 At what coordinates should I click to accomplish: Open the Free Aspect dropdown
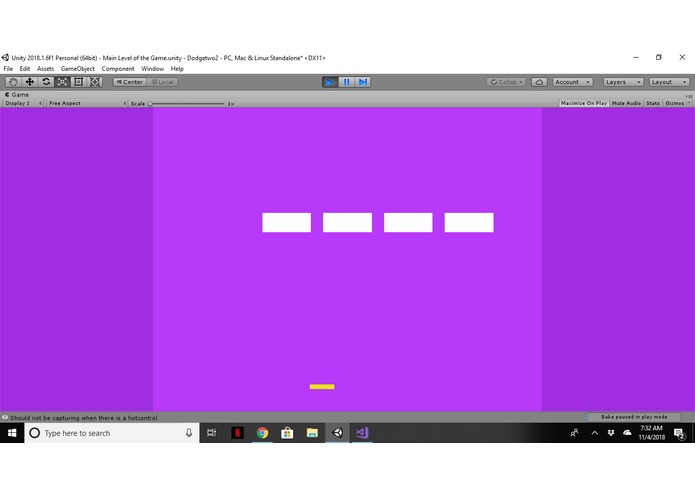(x=87, y=103)
